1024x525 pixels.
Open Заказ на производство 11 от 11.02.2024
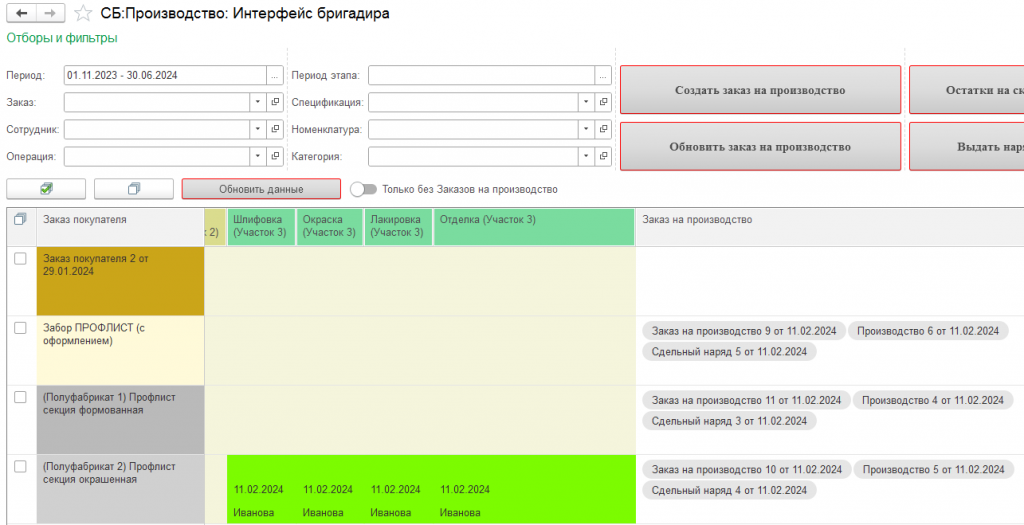pyautogui.click(x=747, y=400)
